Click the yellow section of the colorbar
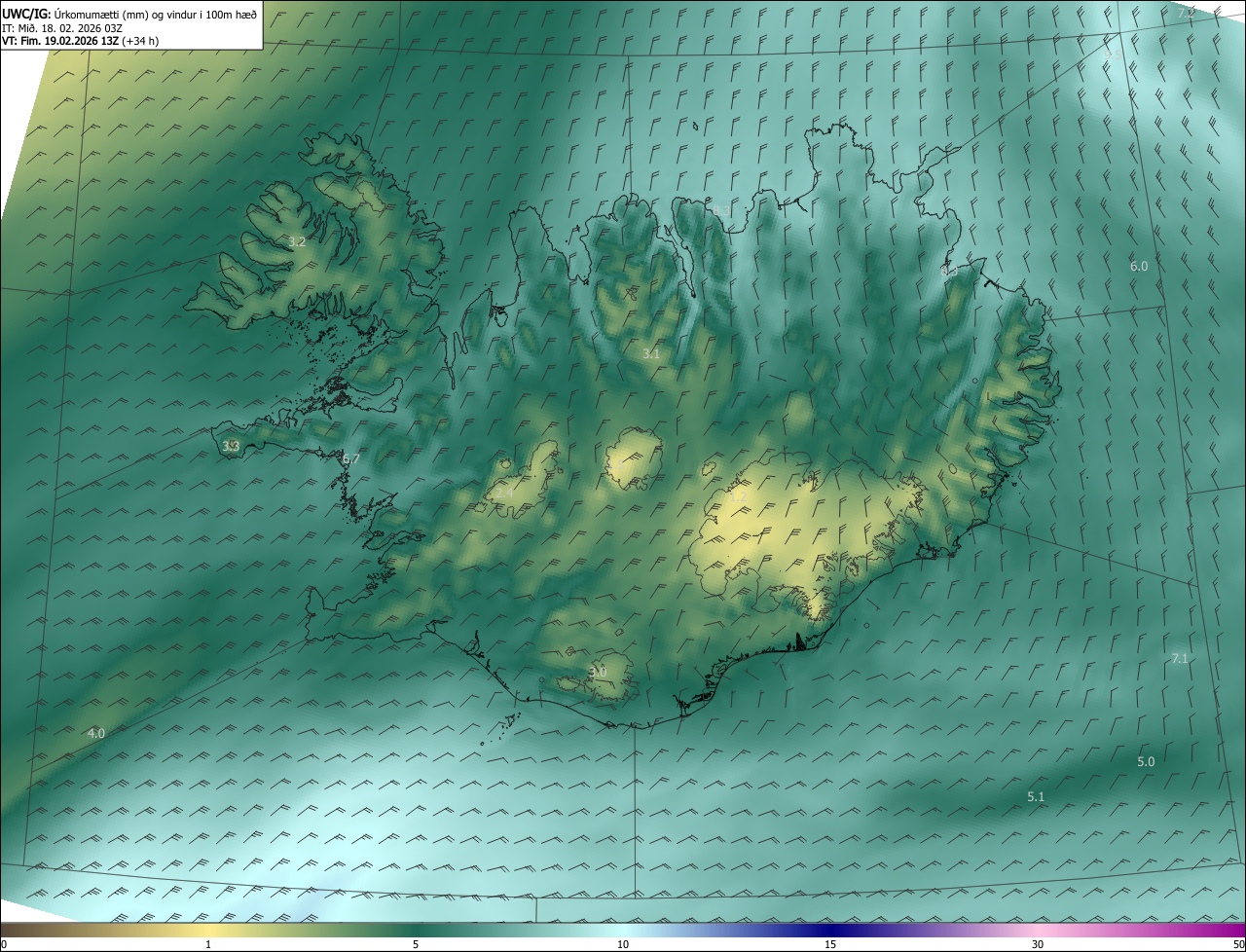 click(x=208, y=930)
